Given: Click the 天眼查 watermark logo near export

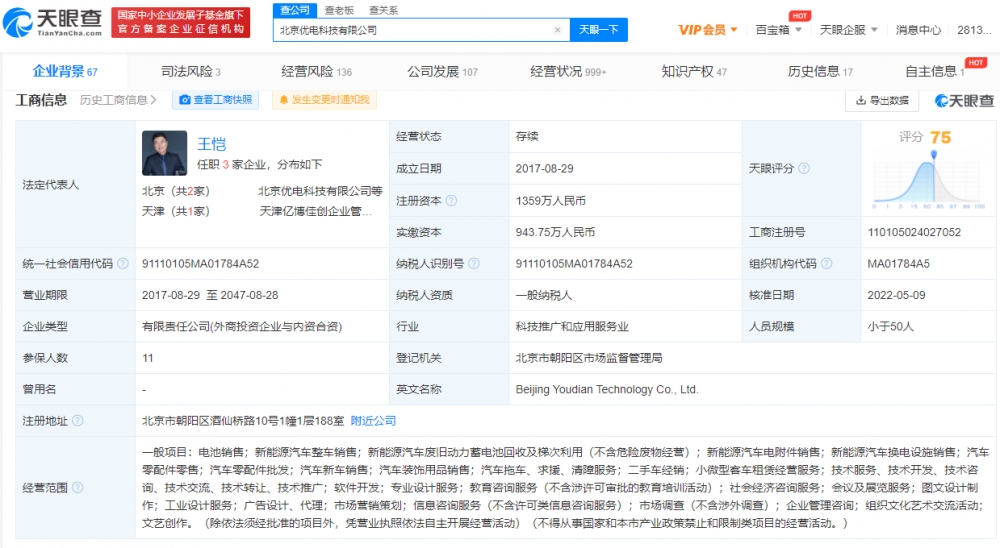Looking at the screenshot, I should tap(964, 100).
